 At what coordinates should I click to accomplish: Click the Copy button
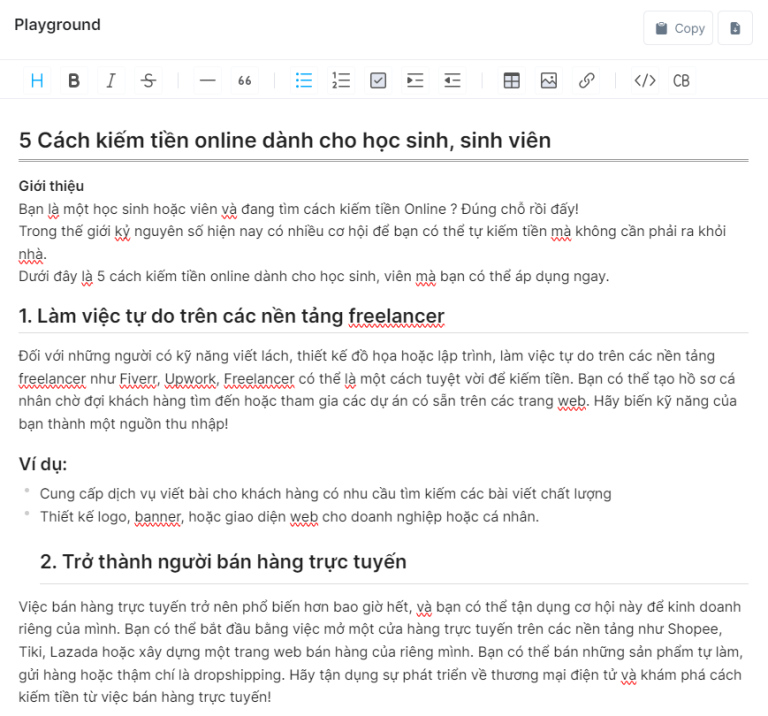tap(678, 28)
